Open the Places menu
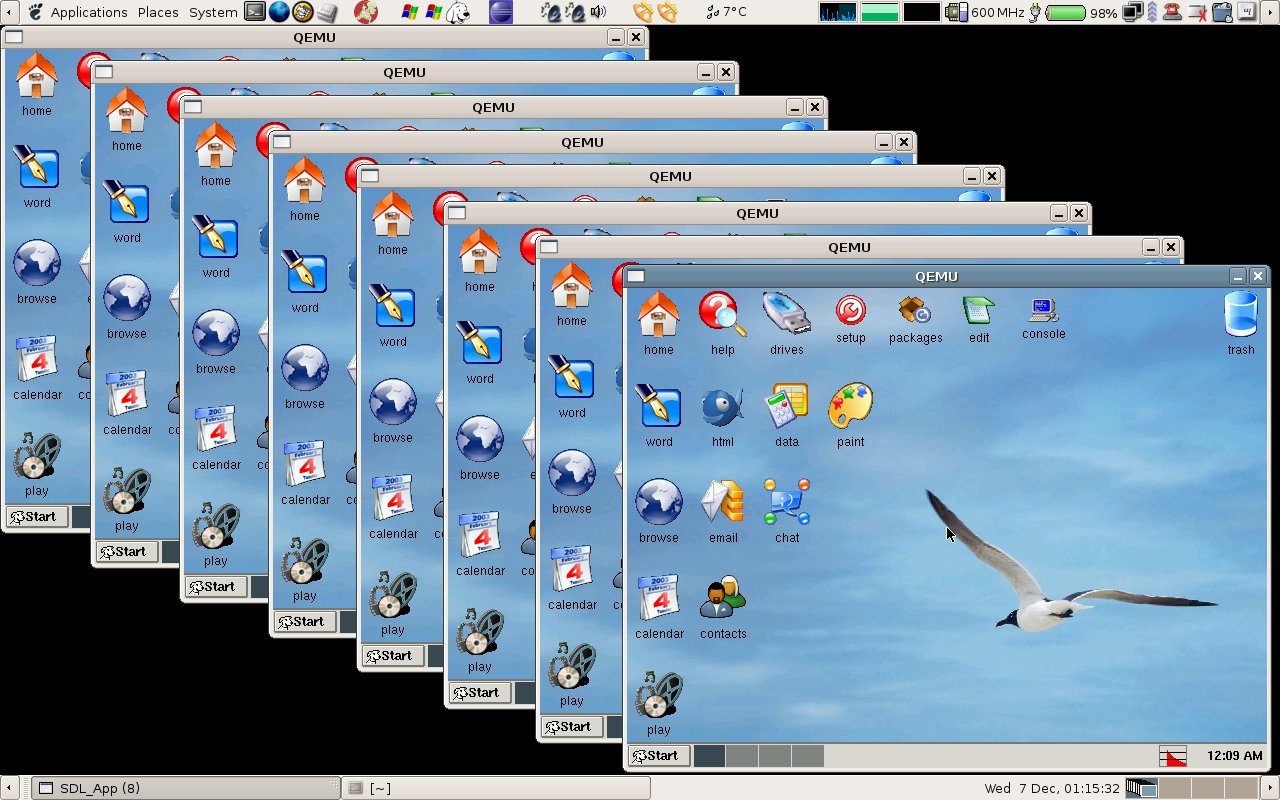 [158, 12]
